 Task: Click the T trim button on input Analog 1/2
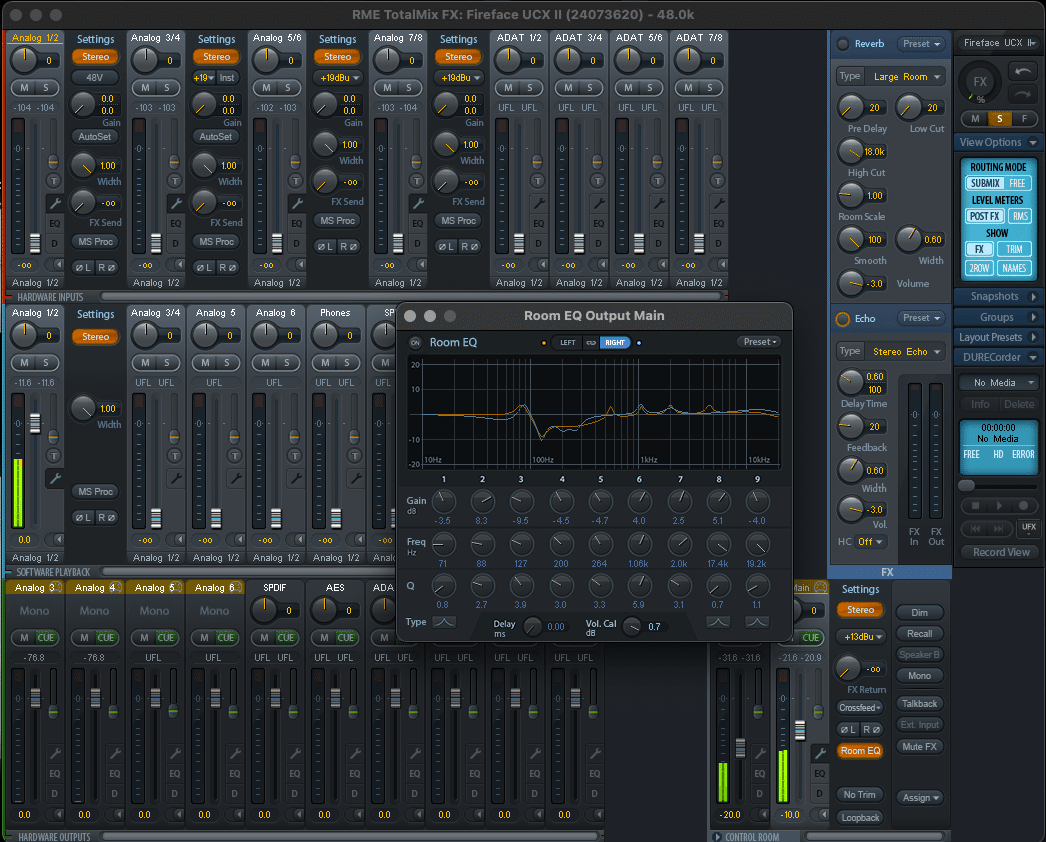[x=53, y=181]
